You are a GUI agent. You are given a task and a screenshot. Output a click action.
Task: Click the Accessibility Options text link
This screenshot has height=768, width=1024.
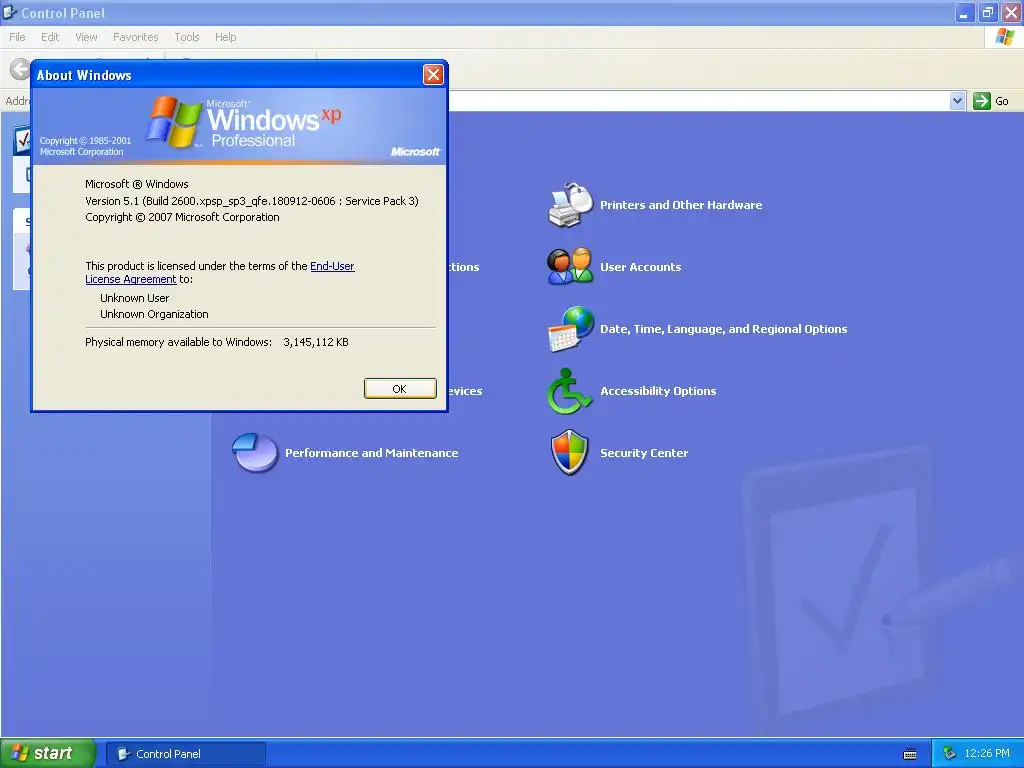[x=658, y=391]
